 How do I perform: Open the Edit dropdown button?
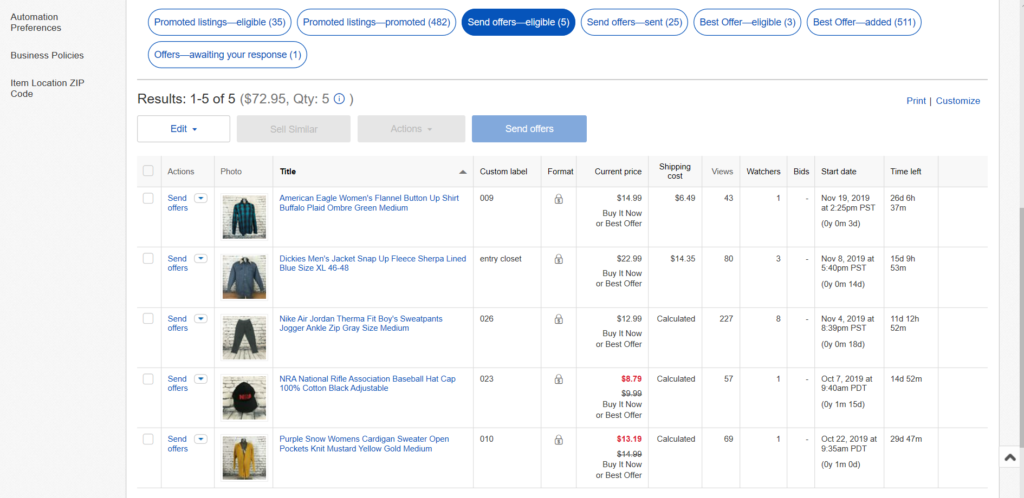(184, 129)
